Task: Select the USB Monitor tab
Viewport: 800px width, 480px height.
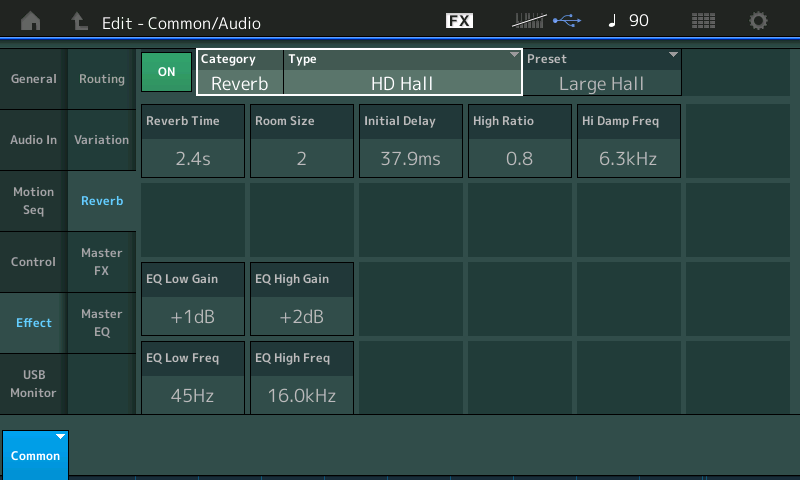Action: tap(34, 384)
